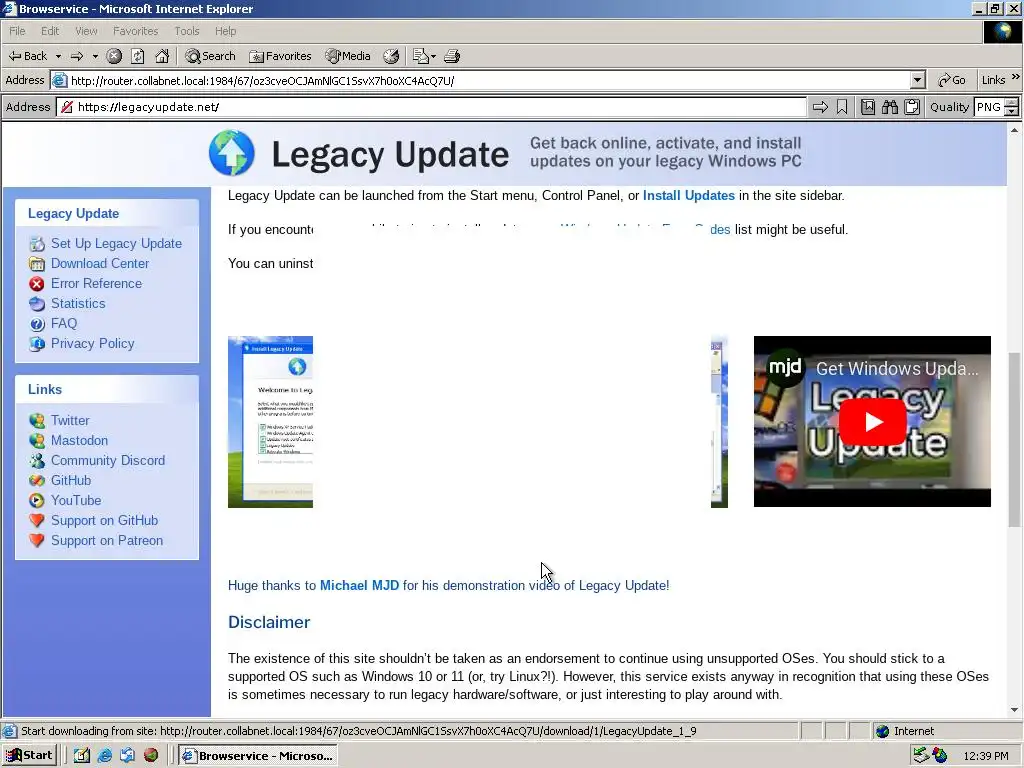This screenshot has height=768, width=1024.
Task: Open the File menu
Action: click(17, 31)
